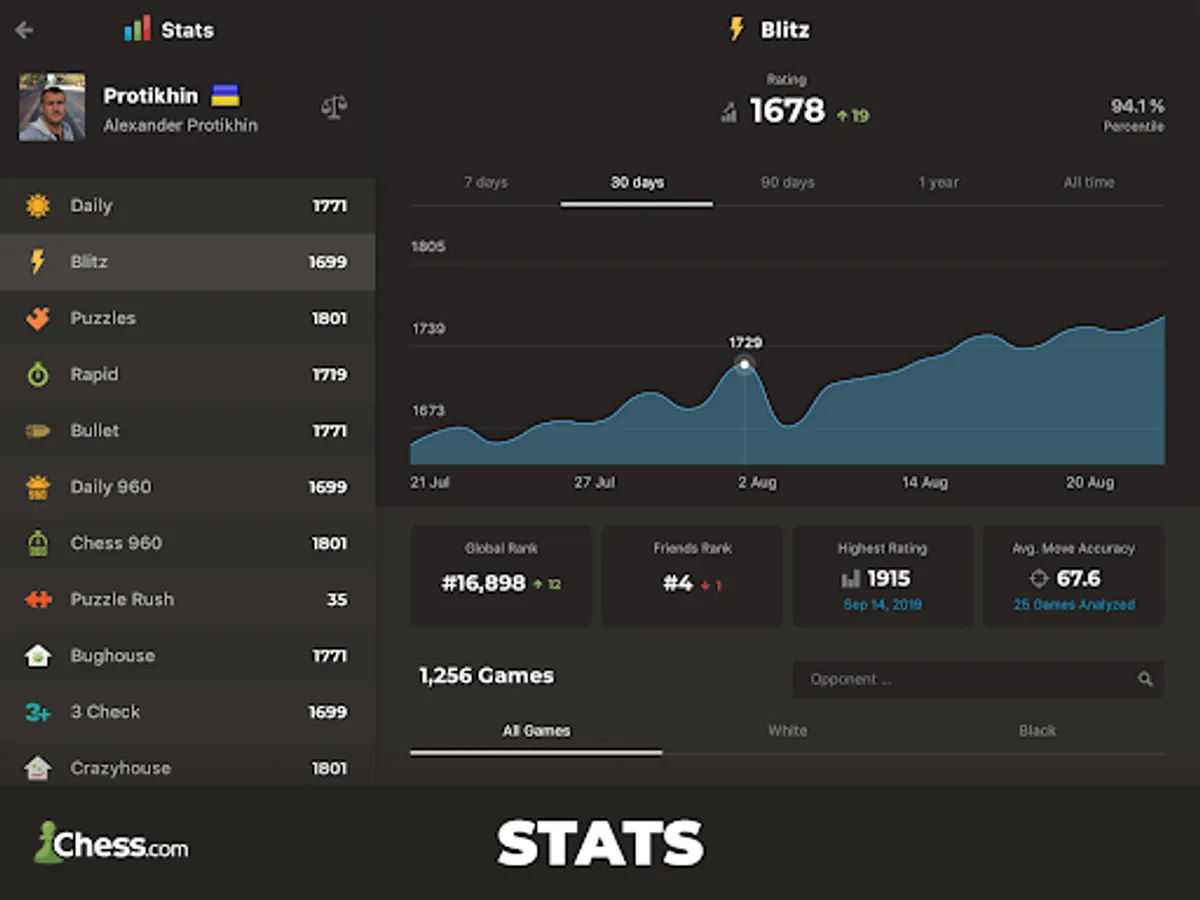Click the Ukrainian flag next to Protikhin
The height and width of the screenshot is (900, 1200).
pyautogui.click(x=225, y=96)
